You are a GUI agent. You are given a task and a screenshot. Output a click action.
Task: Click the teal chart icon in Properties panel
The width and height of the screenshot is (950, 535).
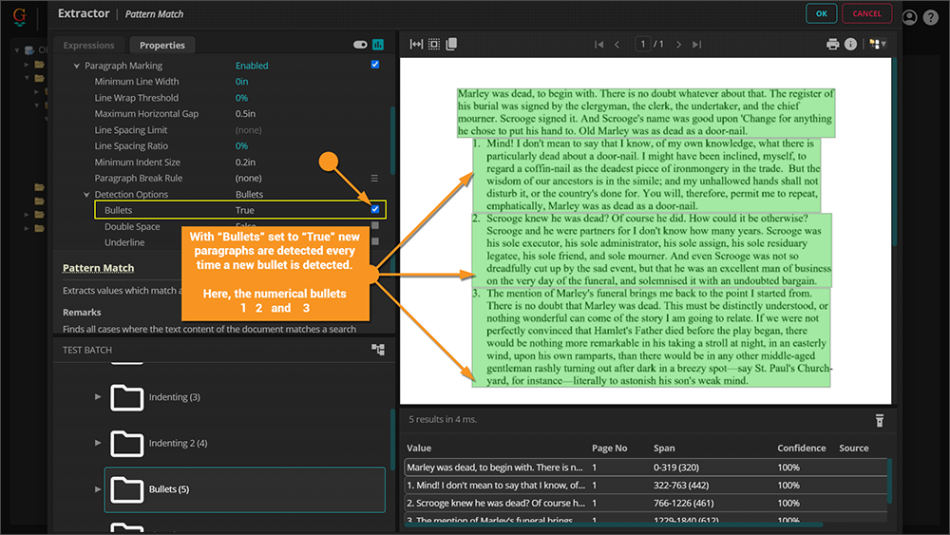click(378, 45)
